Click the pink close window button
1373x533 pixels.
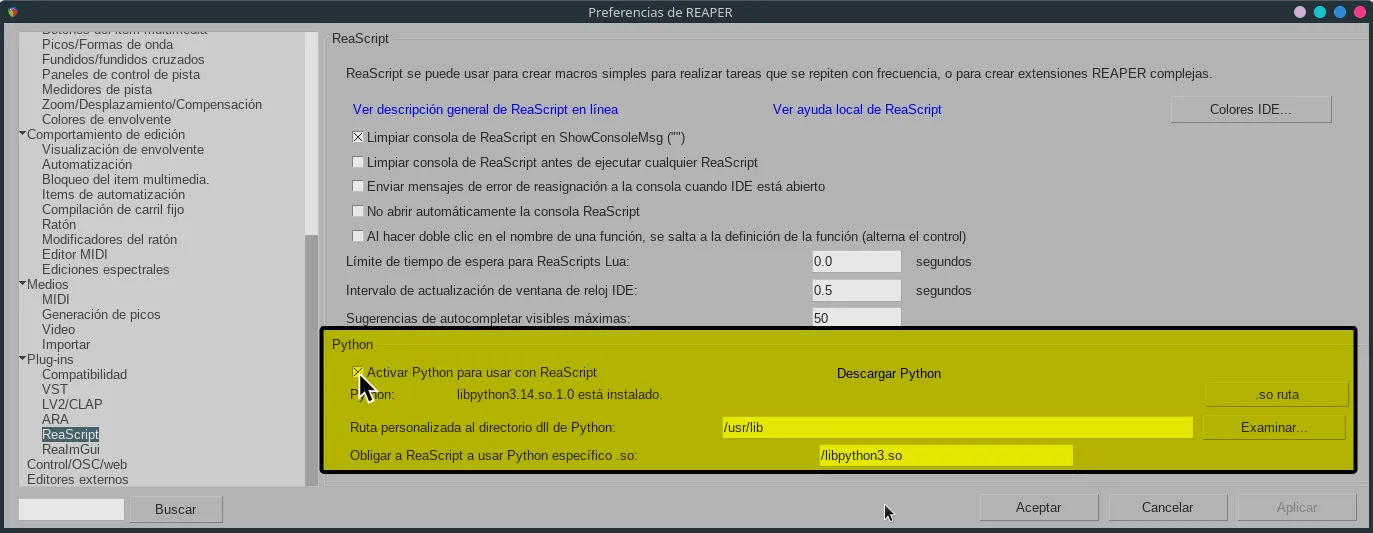click(1359, 12)
